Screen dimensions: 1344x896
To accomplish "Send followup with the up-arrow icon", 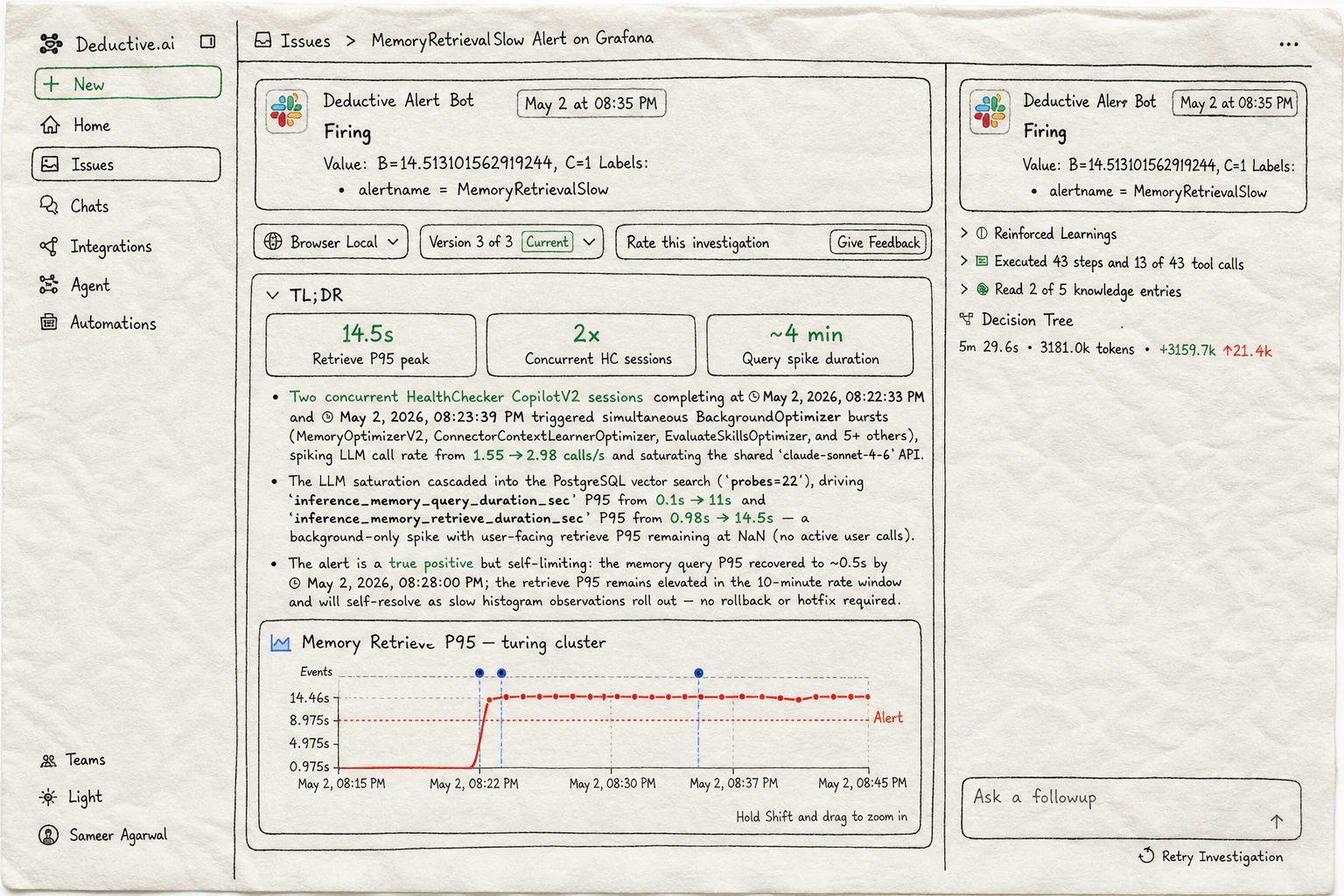I will point(1277,821).
